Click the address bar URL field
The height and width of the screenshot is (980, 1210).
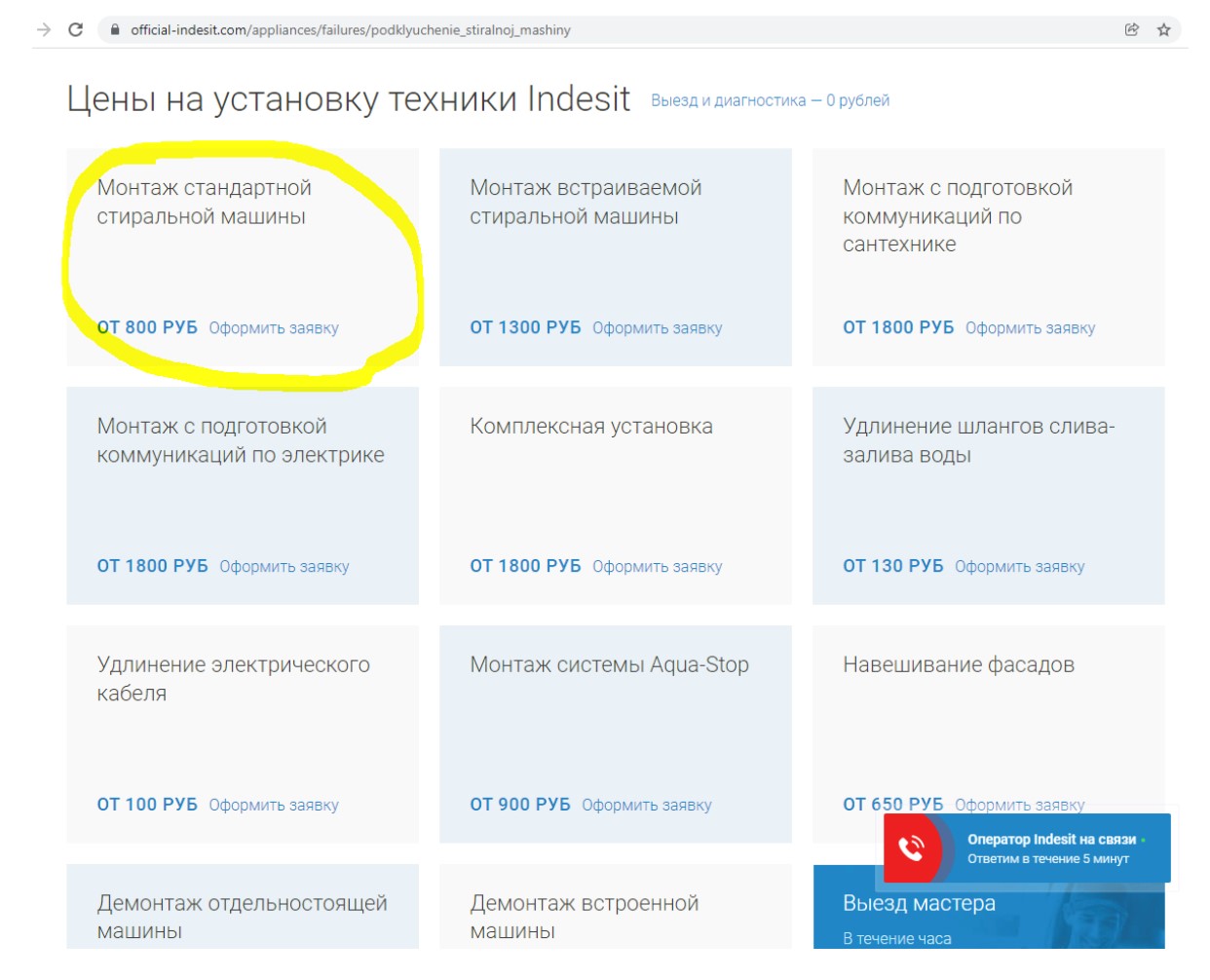(585, 30)
